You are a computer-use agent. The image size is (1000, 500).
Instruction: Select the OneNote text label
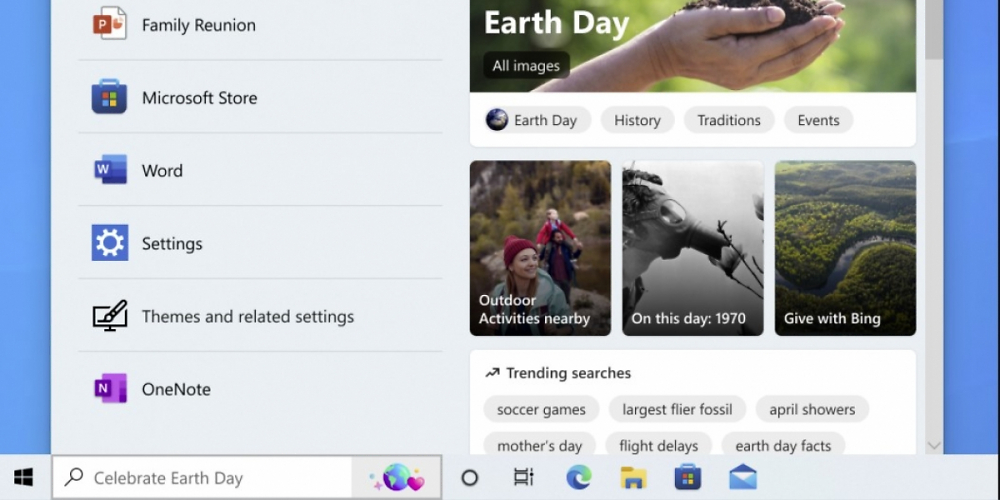point(176,389)
